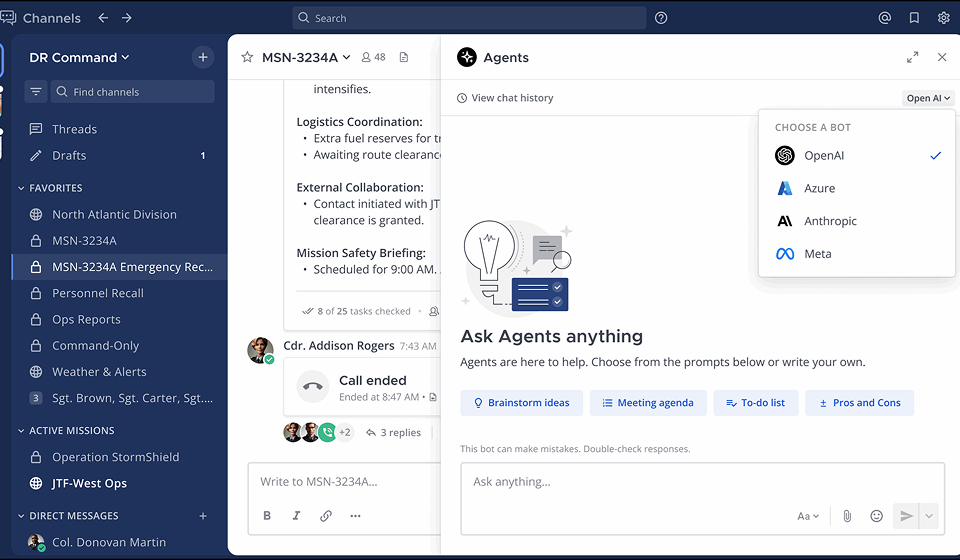Star the MSN-3234A channel
This screenshot has height=560, width=960.
pos(247,57)
